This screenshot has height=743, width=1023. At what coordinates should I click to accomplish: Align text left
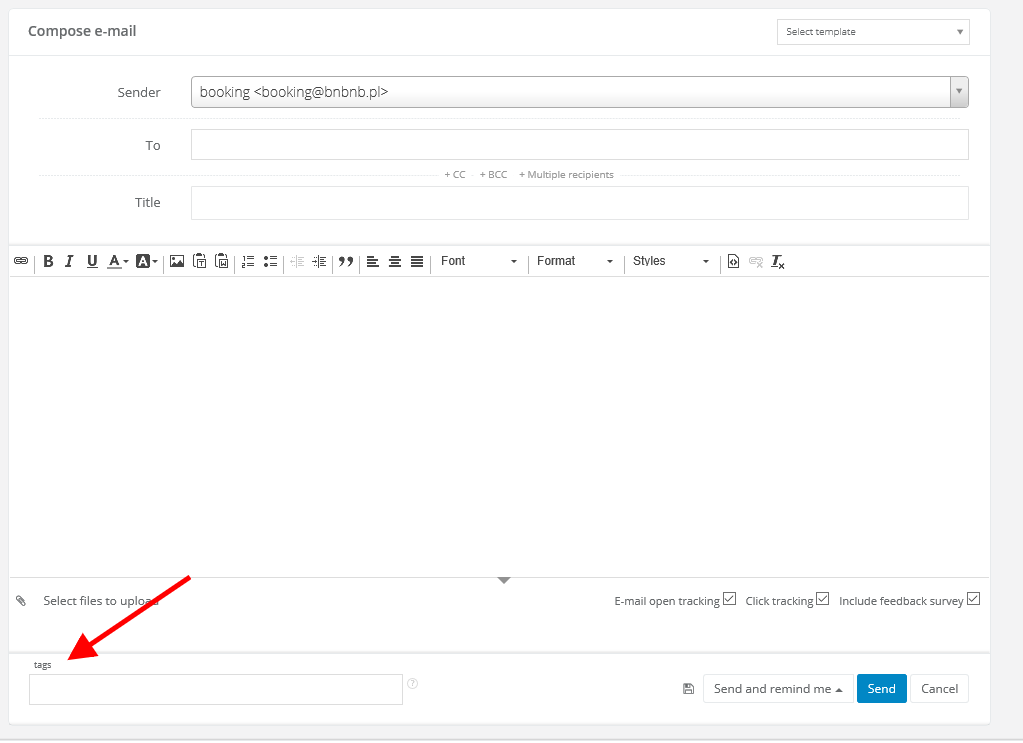pyautogui.click(x=373, y=261)
